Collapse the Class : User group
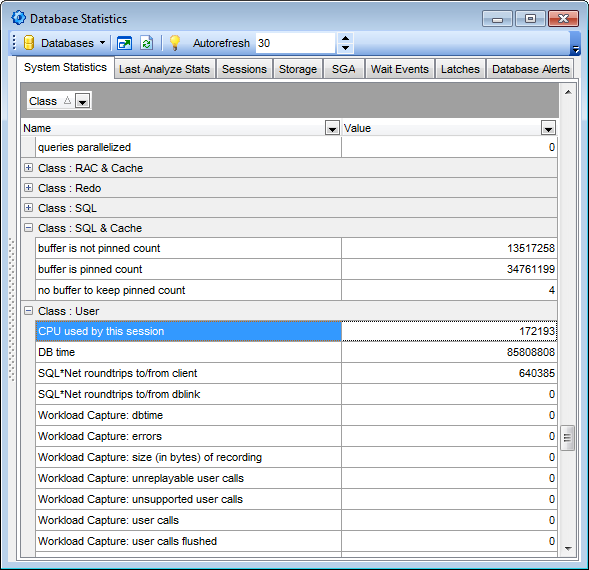The width and height of the screenshot is (589, 570). (29, 311)
